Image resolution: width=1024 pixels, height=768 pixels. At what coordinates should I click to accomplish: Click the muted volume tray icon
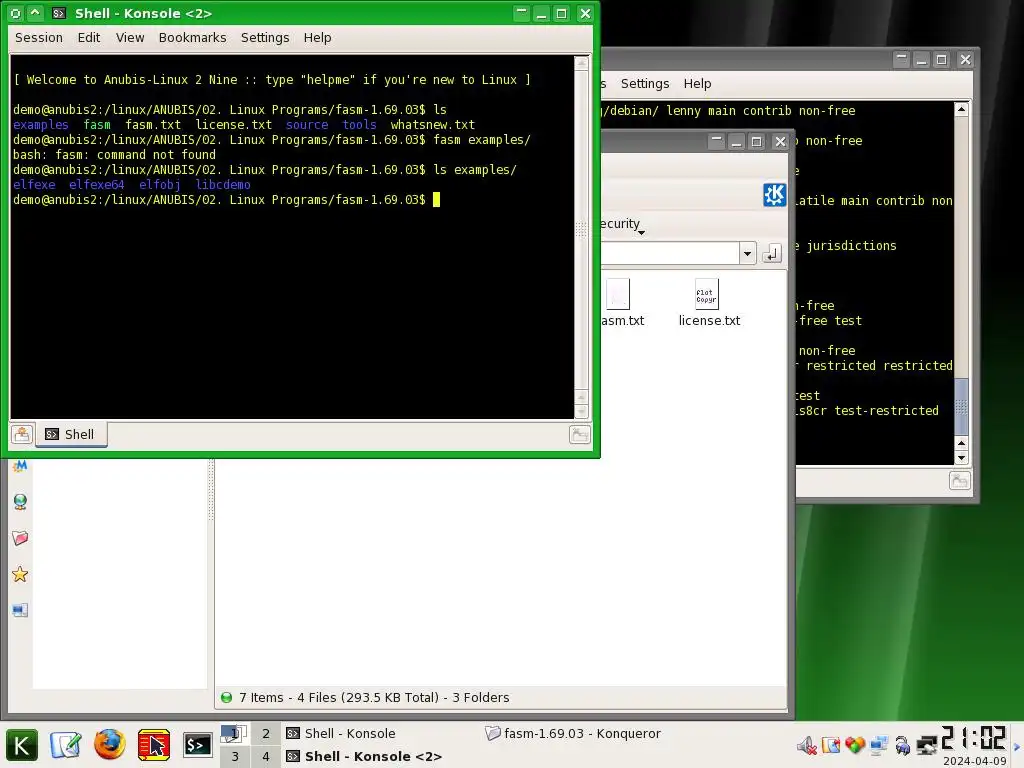(x=807, y=745)
